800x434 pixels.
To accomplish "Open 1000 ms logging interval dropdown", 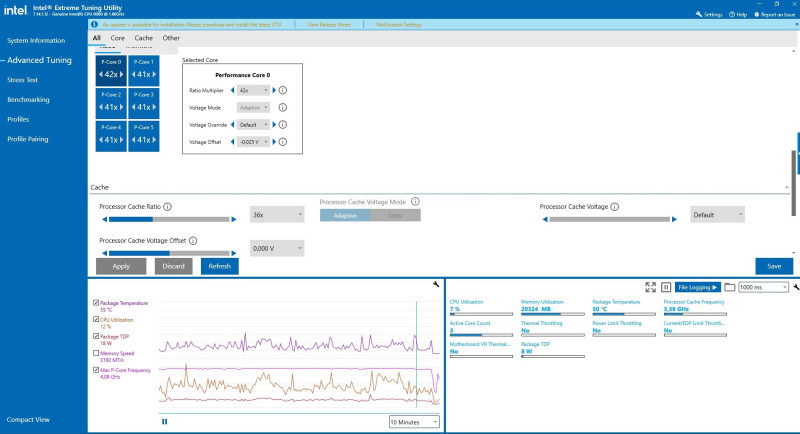I will coord(763,287).
